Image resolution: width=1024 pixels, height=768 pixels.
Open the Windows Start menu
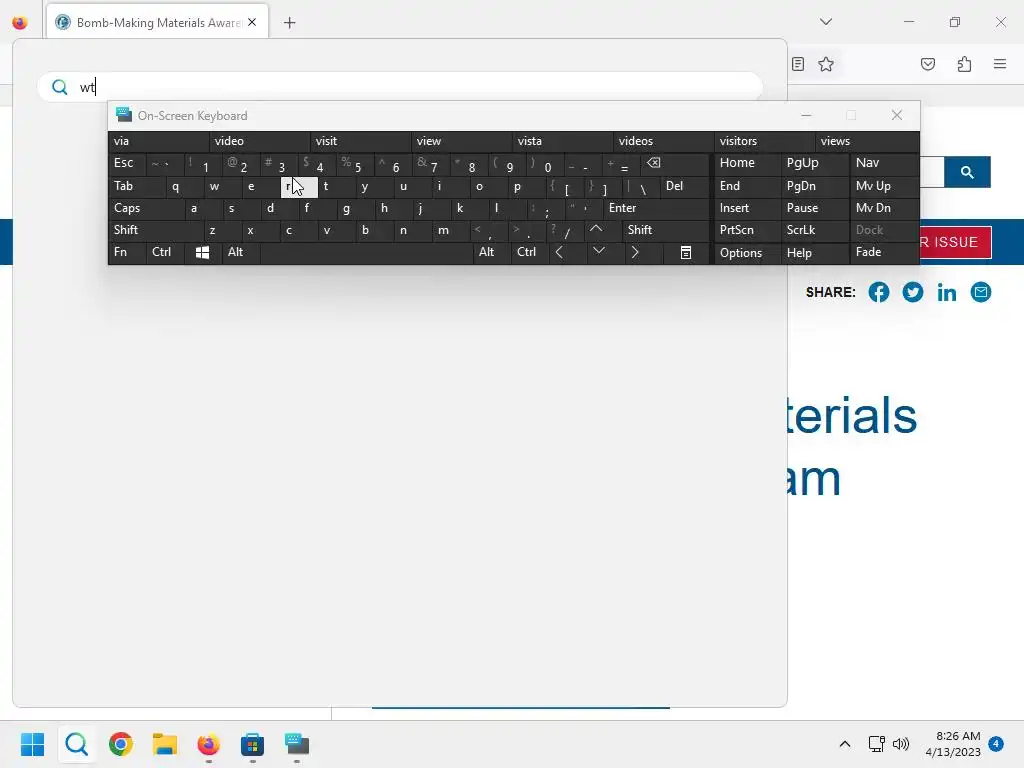pos(33,744)
